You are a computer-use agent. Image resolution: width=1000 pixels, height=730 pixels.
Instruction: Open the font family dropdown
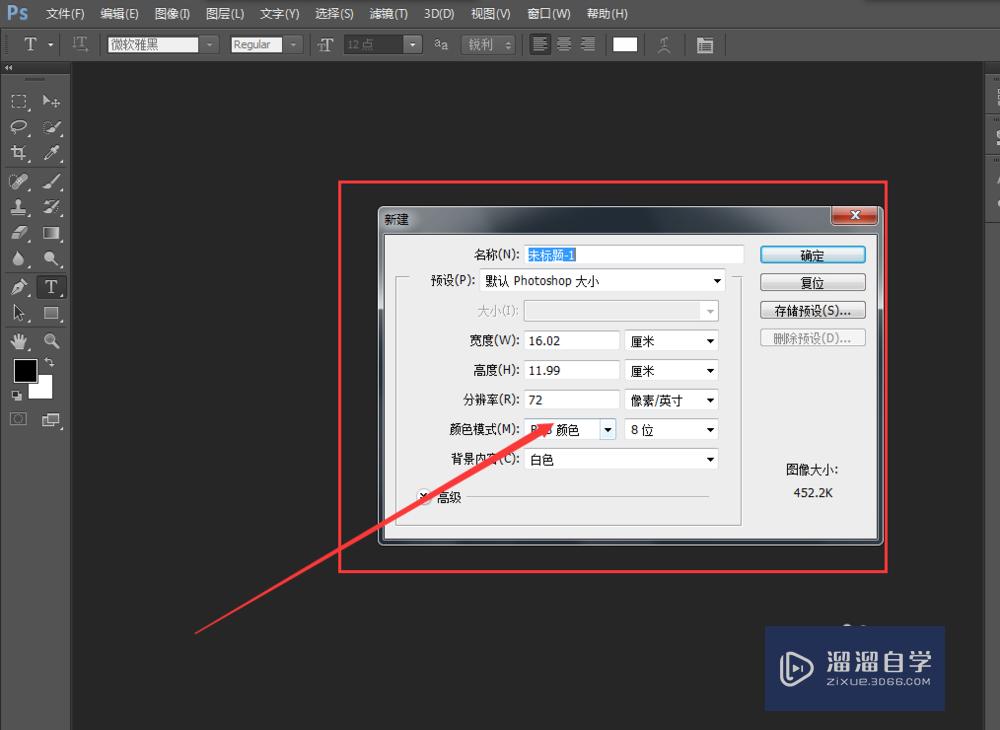coord(209,45)
